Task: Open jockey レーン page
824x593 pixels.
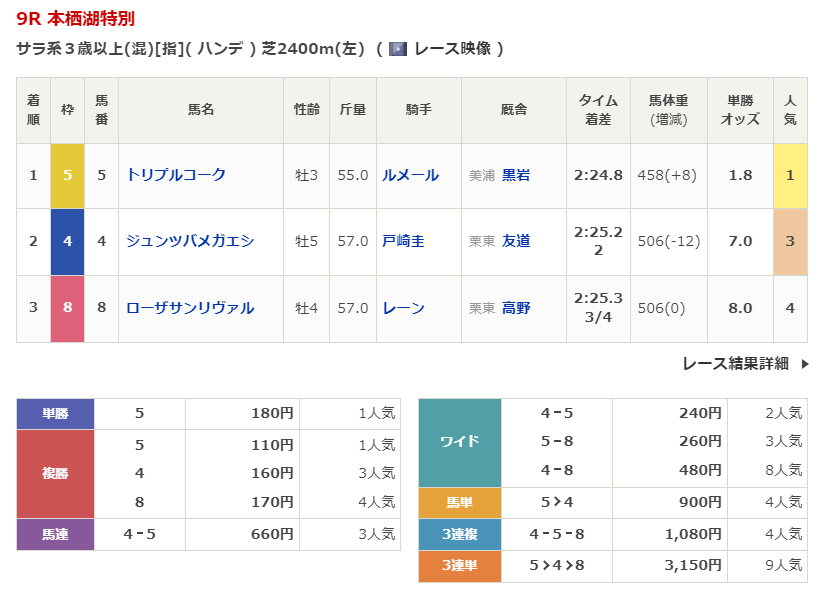Action: [403, 308]
